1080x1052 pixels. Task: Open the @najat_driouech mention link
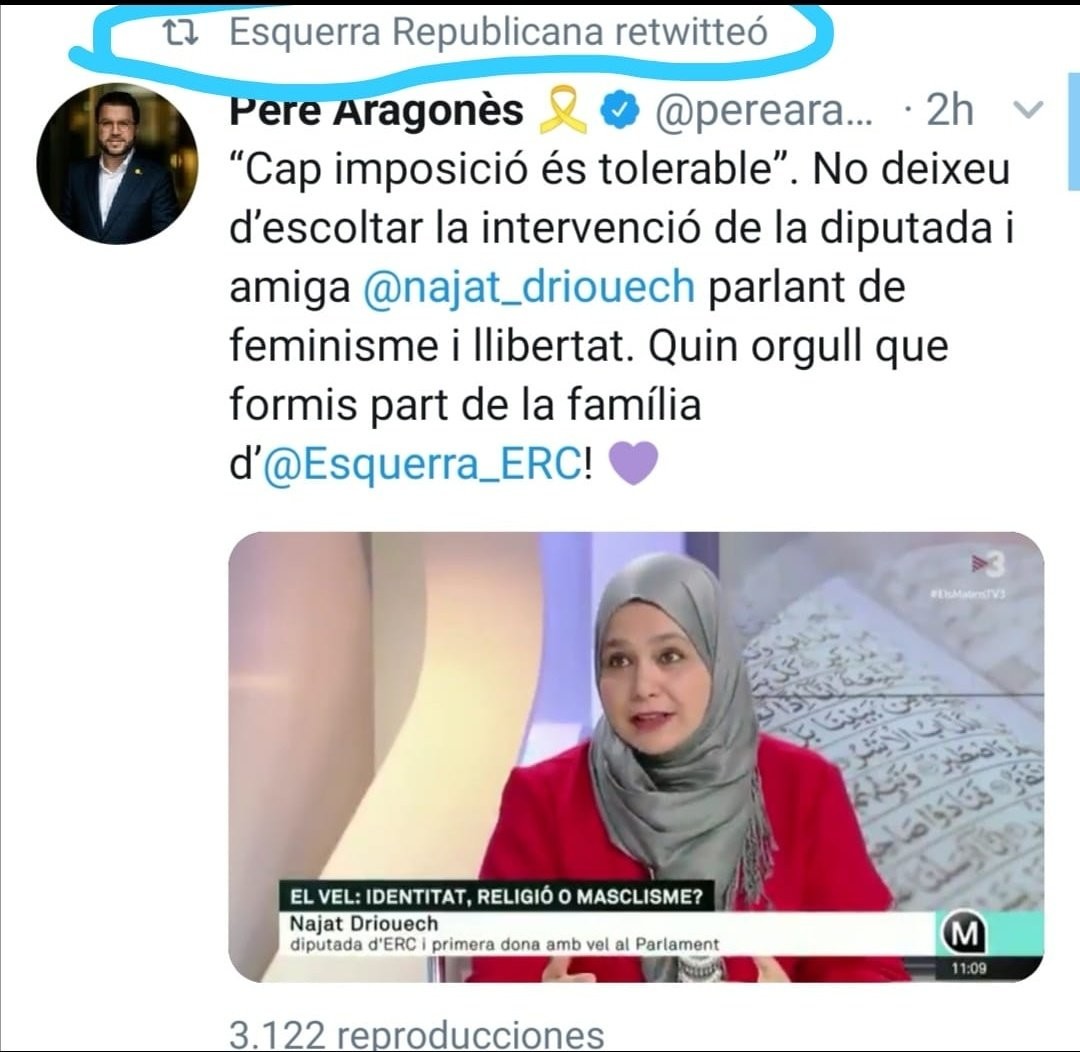[529, 286]
